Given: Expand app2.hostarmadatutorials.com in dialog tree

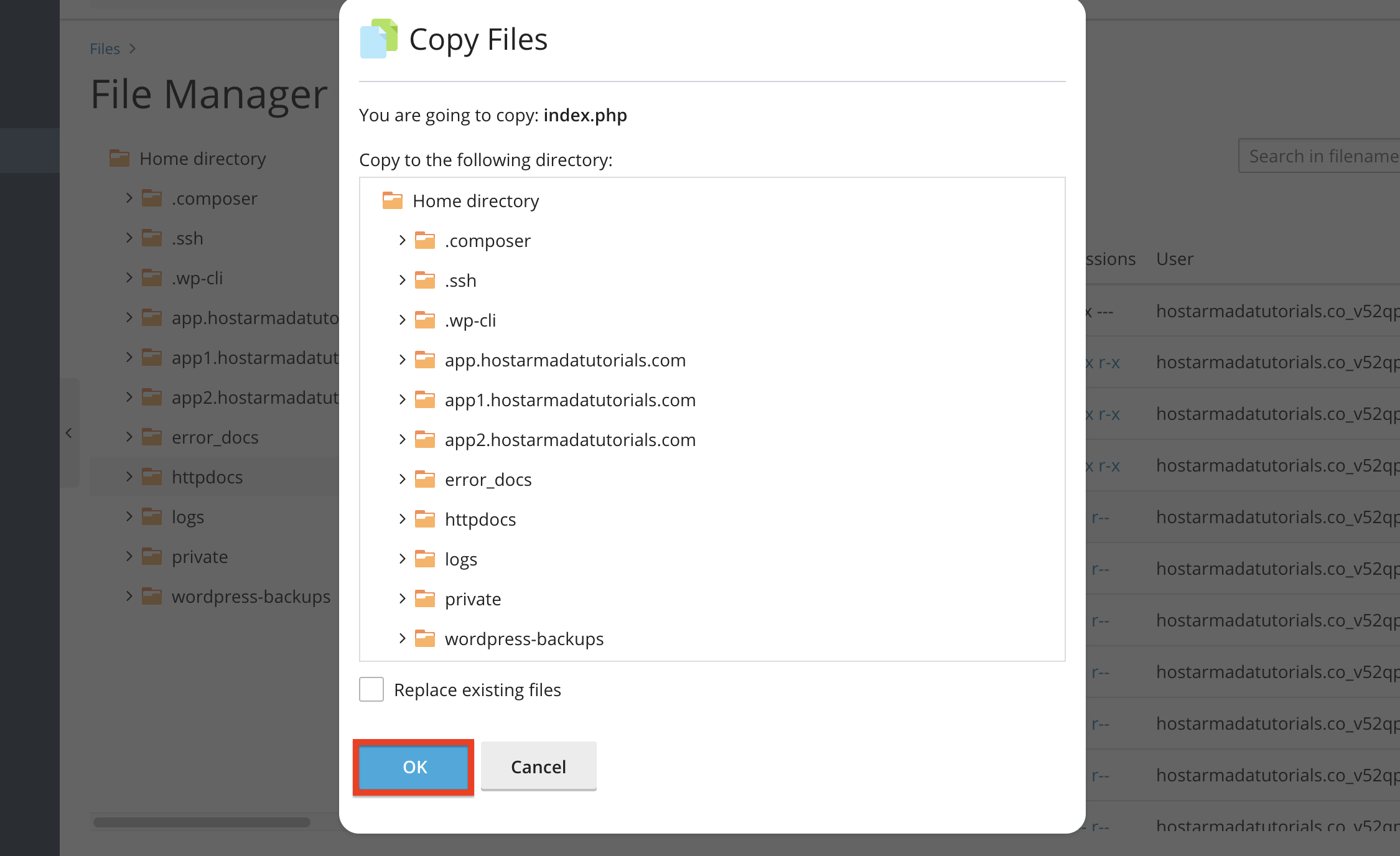Looking at the screenshot, I should click(x=402, y=439).
